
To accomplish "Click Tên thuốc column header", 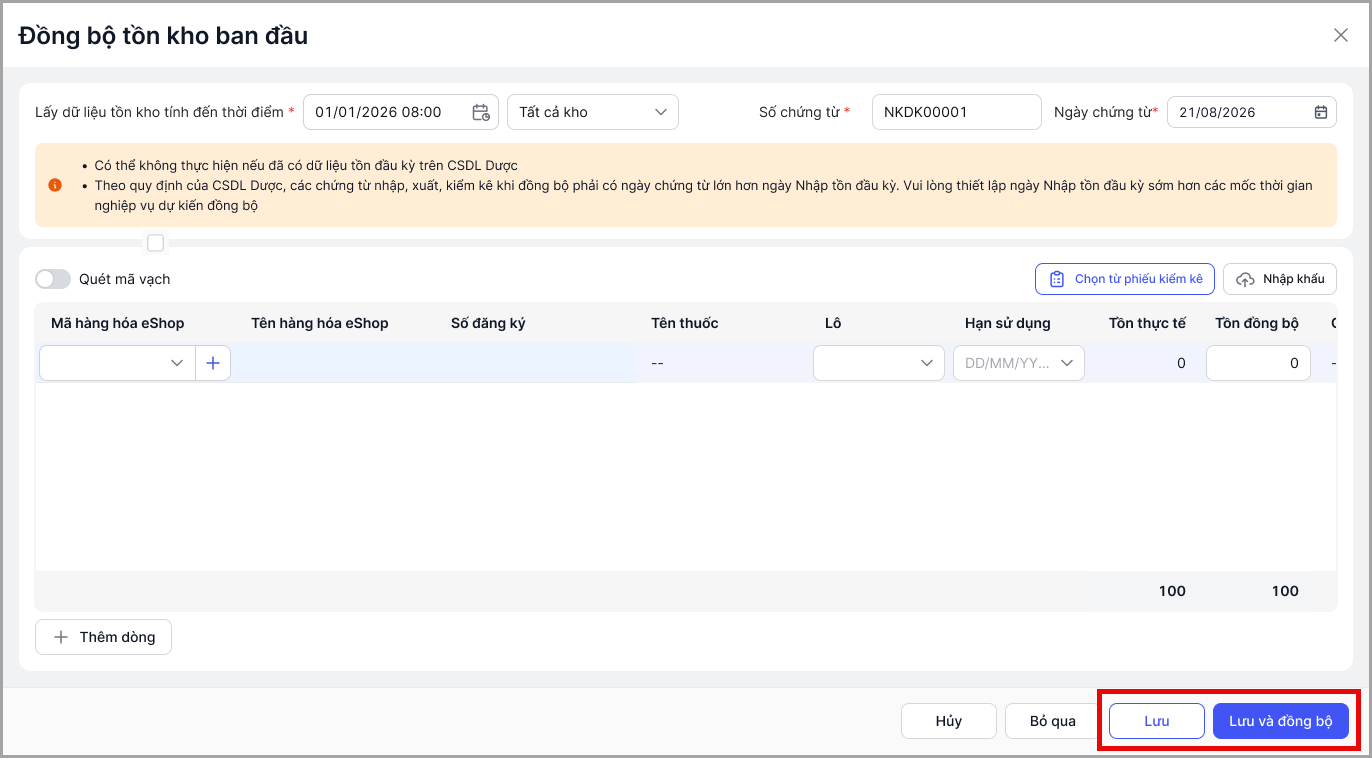I will click(685, 323).
